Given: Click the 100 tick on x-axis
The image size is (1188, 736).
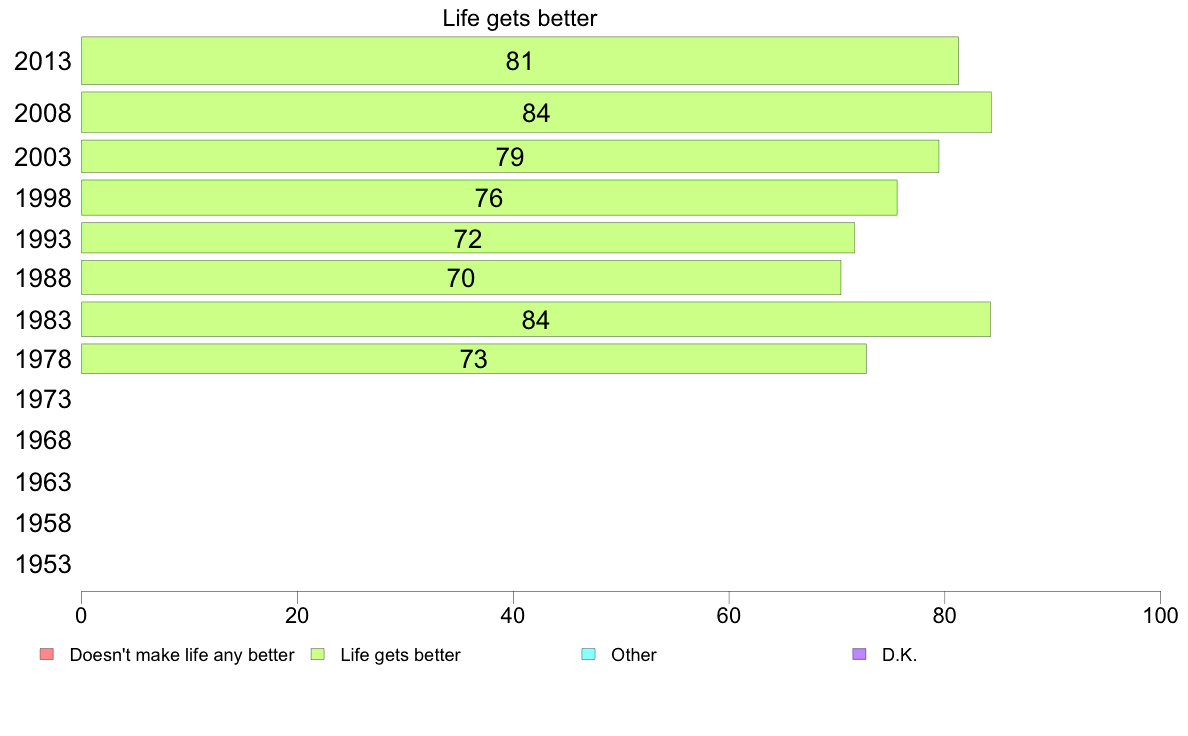Looking at the screenshot, I should pos(1160,615).
